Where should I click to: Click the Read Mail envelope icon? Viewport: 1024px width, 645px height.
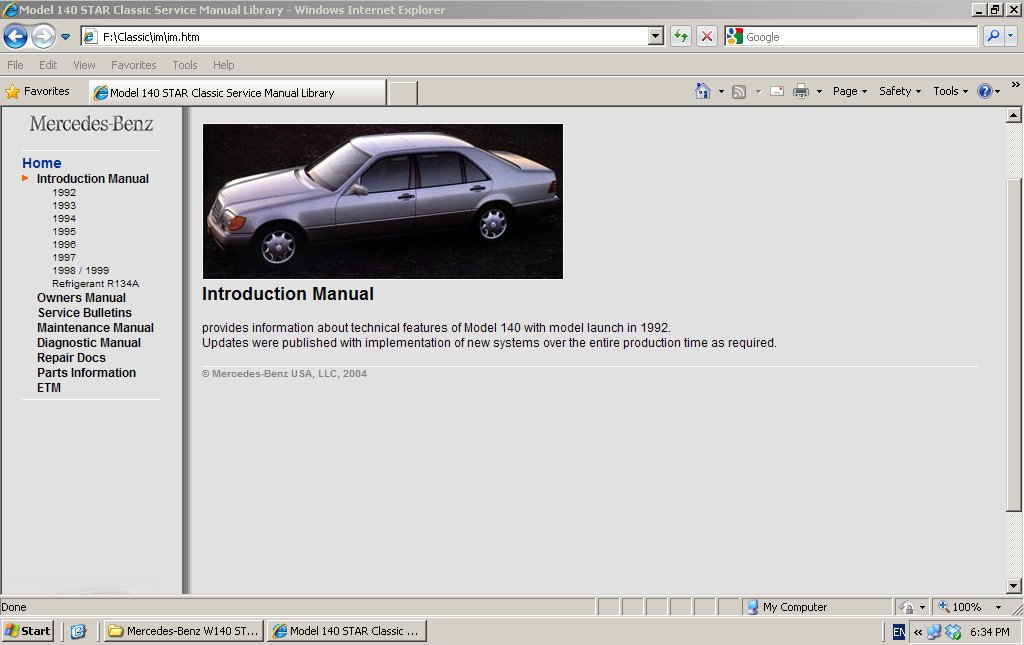tap(776, 91)
